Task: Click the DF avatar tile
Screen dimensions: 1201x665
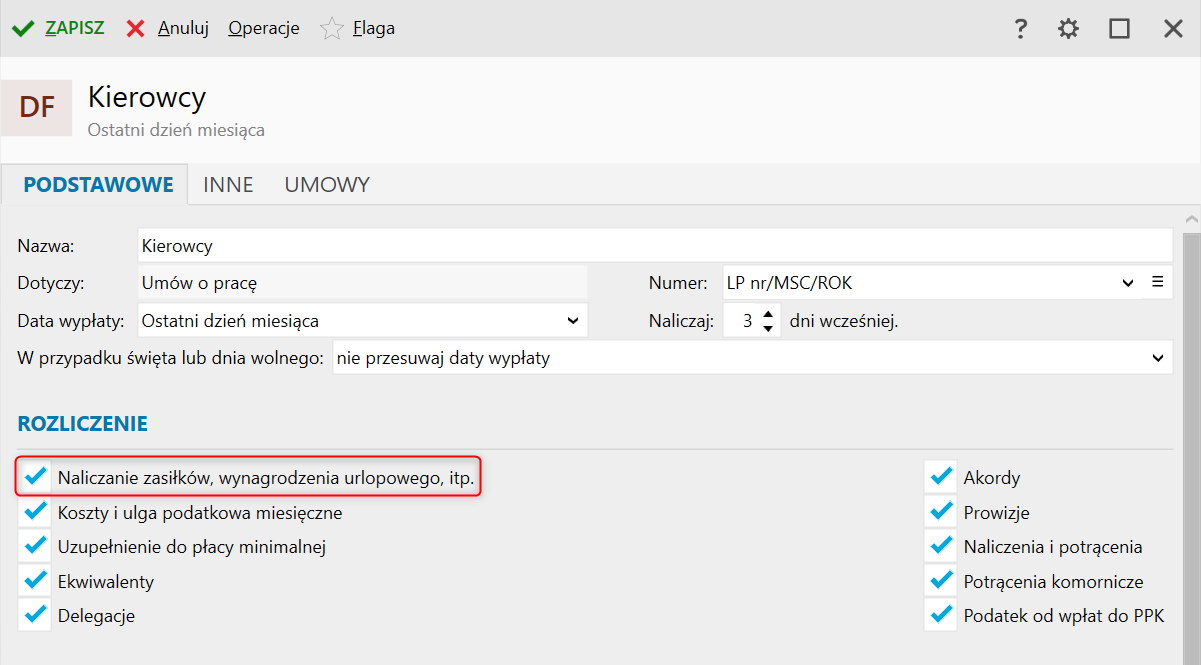Action: click(x=36, y=107)
